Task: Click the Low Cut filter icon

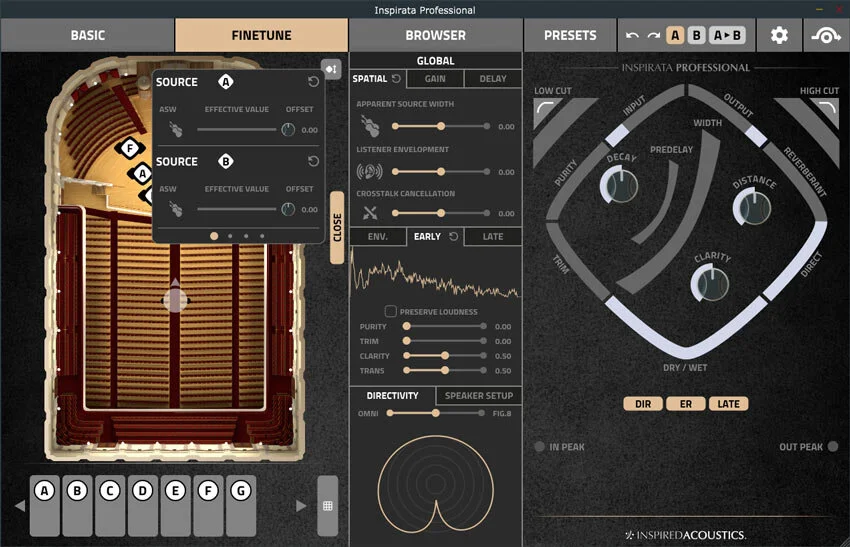Action: click(546, 108)
